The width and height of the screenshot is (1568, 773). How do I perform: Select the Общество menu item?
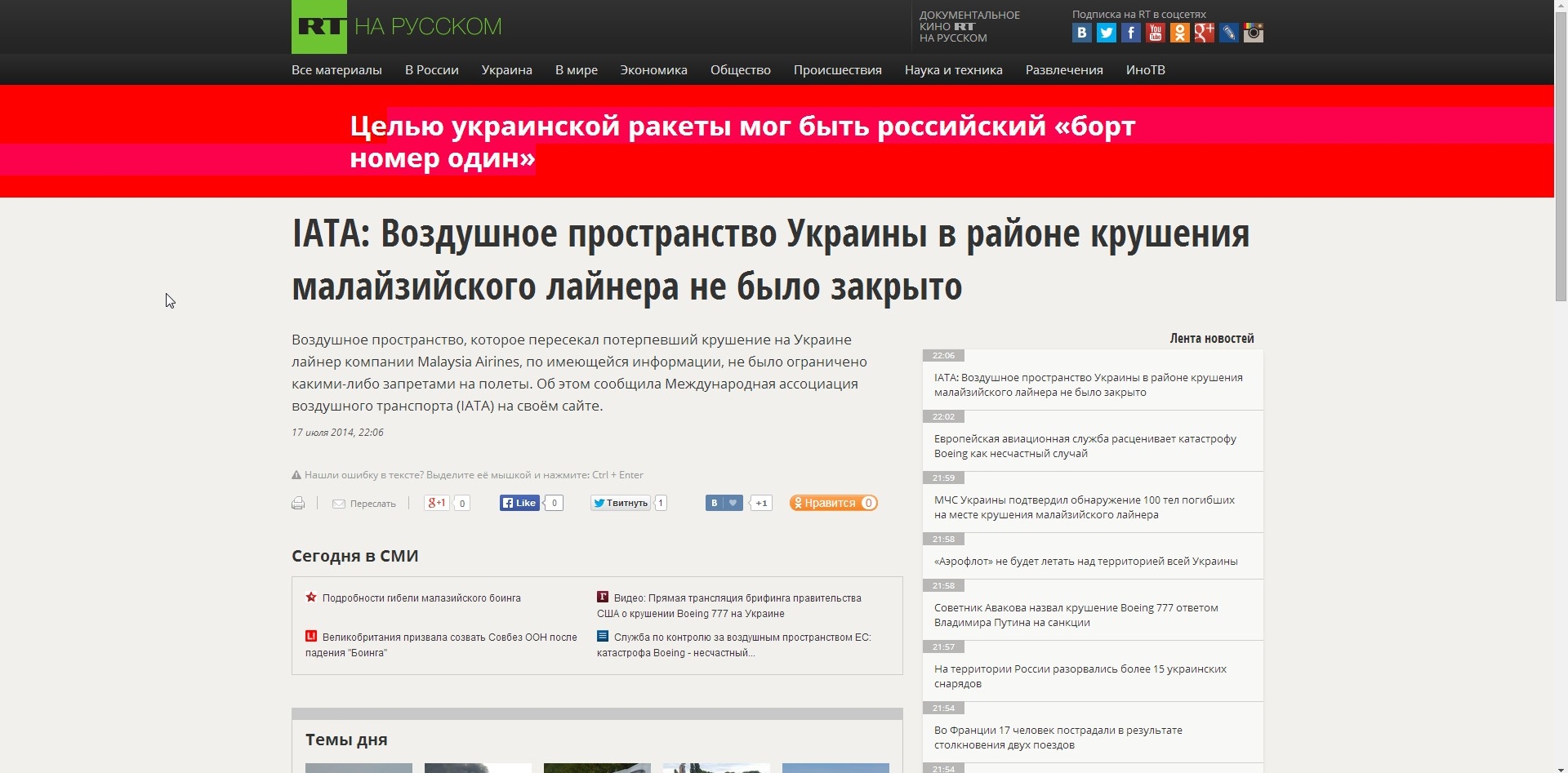[741, 70]
